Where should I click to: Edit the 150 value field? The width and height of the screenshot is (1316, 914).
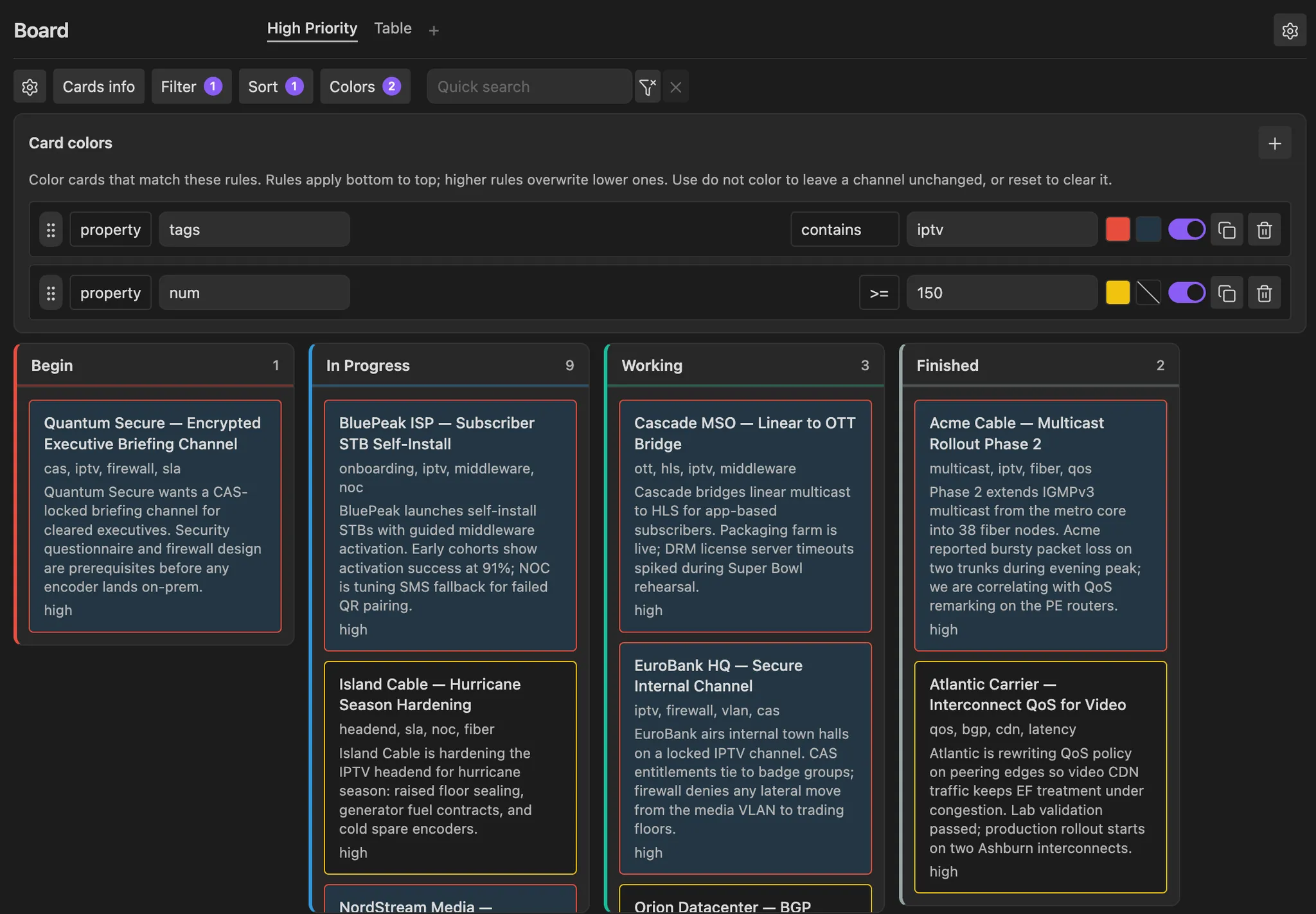(x=1002, y=293)
